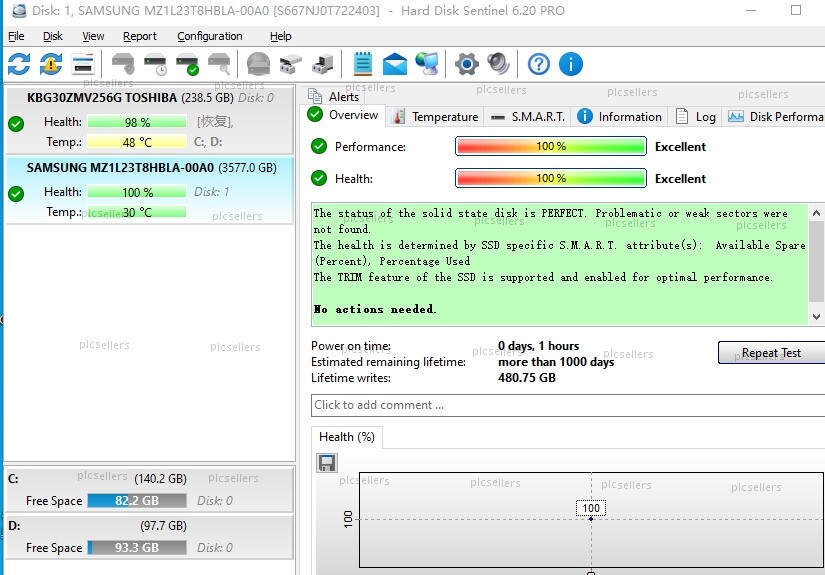This screenshot has width=825, height=575.
Task: Click C: free space 82.2 GB bar
Action: point(137,500)
